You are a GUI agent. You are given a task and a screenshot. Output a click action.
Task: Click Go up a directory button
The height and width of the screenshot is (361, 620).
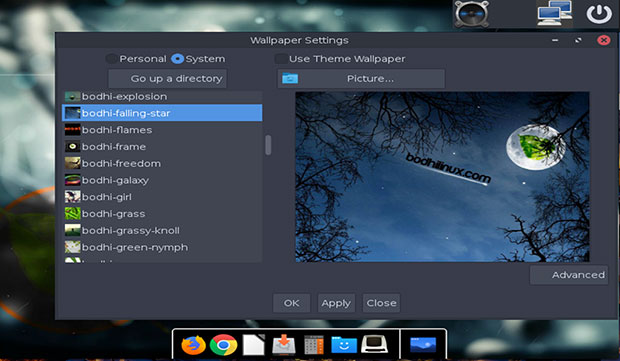point(168,78)
